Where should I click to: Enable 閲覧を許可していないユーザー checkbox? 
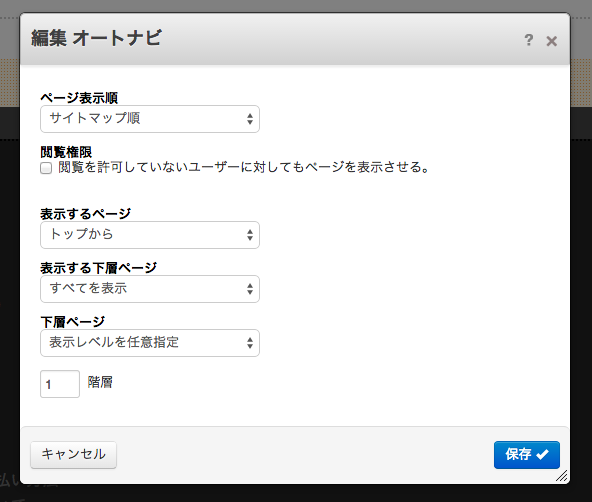pos(46,168)
